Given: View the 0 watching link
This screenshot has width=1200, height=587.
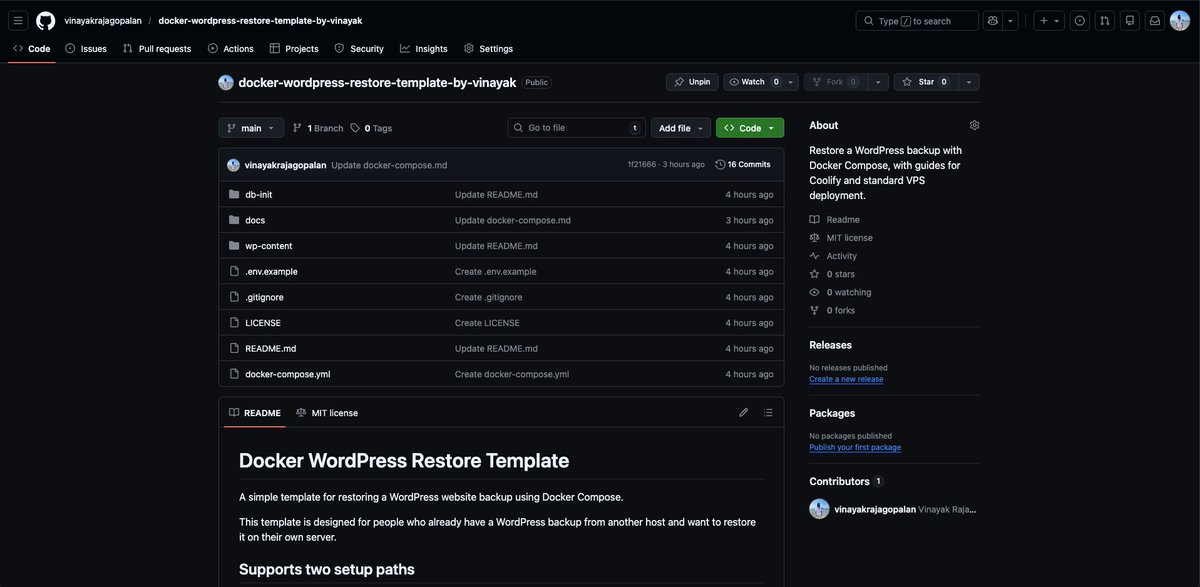Looking at the screenshot, I should coord(840,292).
